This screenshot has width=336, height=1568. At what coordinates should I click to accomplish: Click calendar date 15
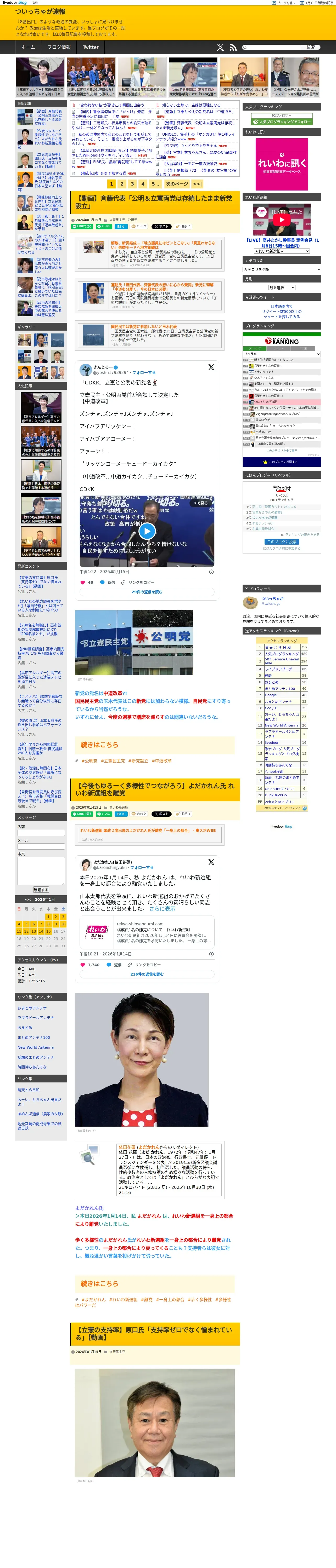click(x=48, y=931)
